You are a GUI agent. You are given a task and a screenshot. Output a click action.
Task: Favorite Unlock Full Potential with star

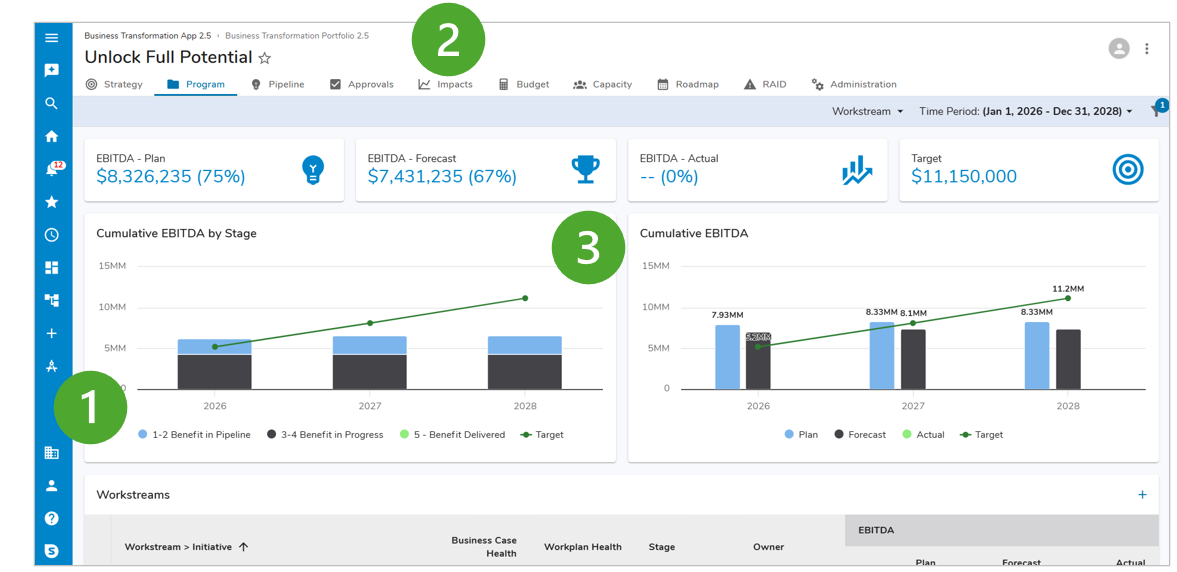(x=265, y=59)
